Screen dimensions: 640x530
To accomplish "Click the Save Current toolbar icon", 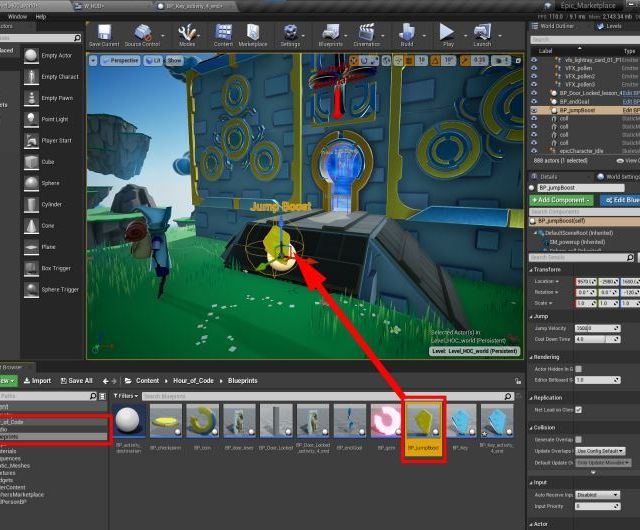I will [104, 33].
